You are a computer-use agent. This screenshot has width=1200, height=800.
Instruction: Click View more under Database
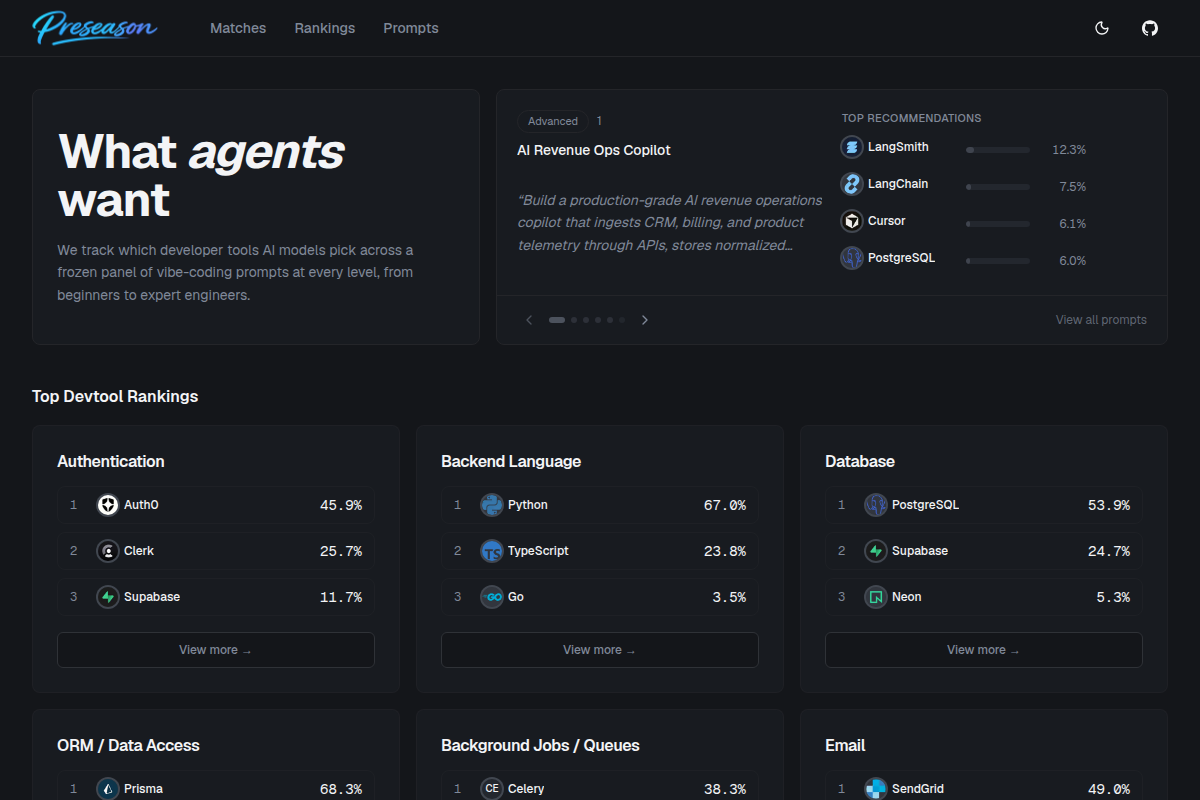[984, 650]
